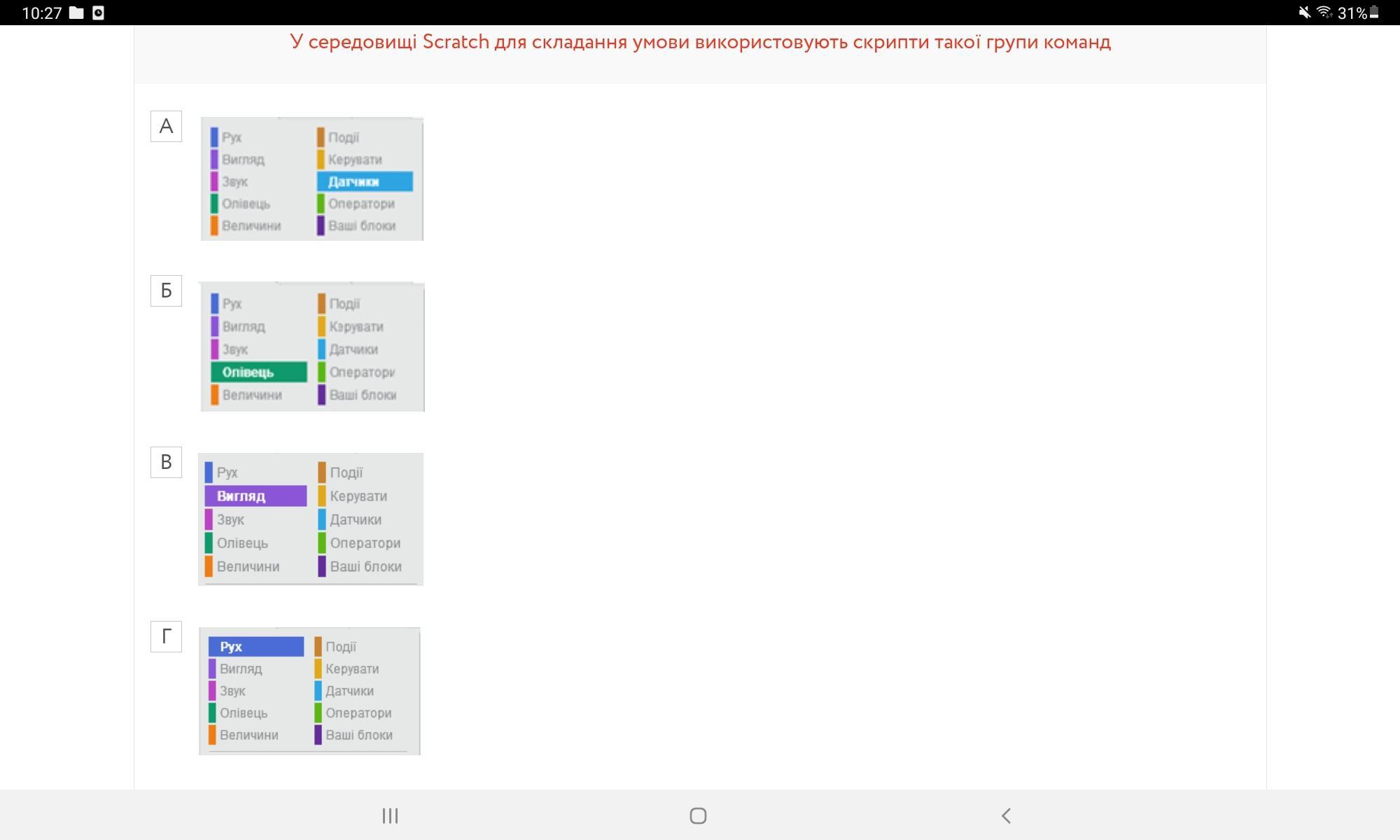This screenshot has width=1400, height=840.
Task: Click the red question text about Scratch
Action: 700,42
